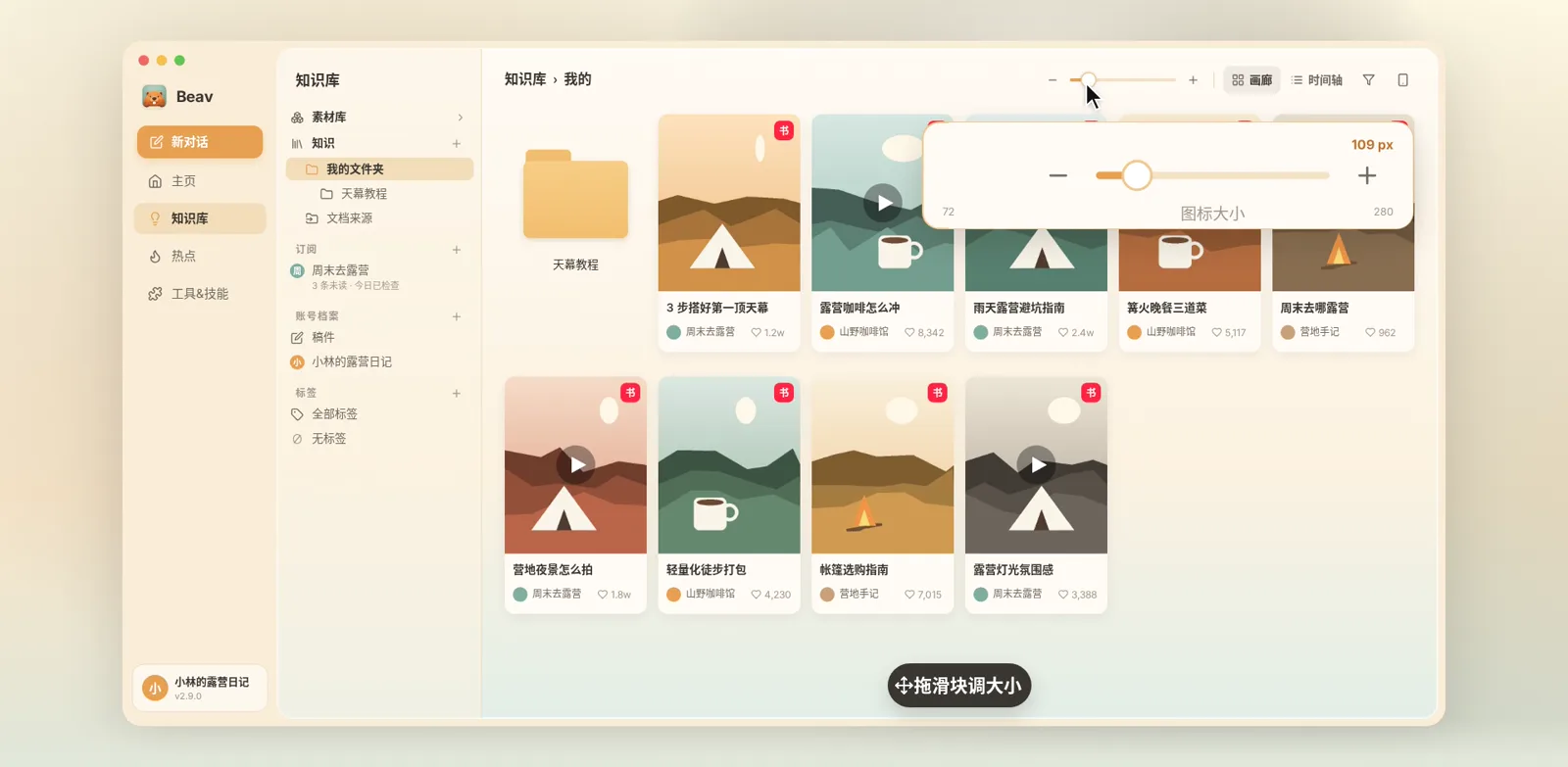1568x767 pixels.
Task: Click the small minus icon in top toolbar
Action: tap(1053, 80)
